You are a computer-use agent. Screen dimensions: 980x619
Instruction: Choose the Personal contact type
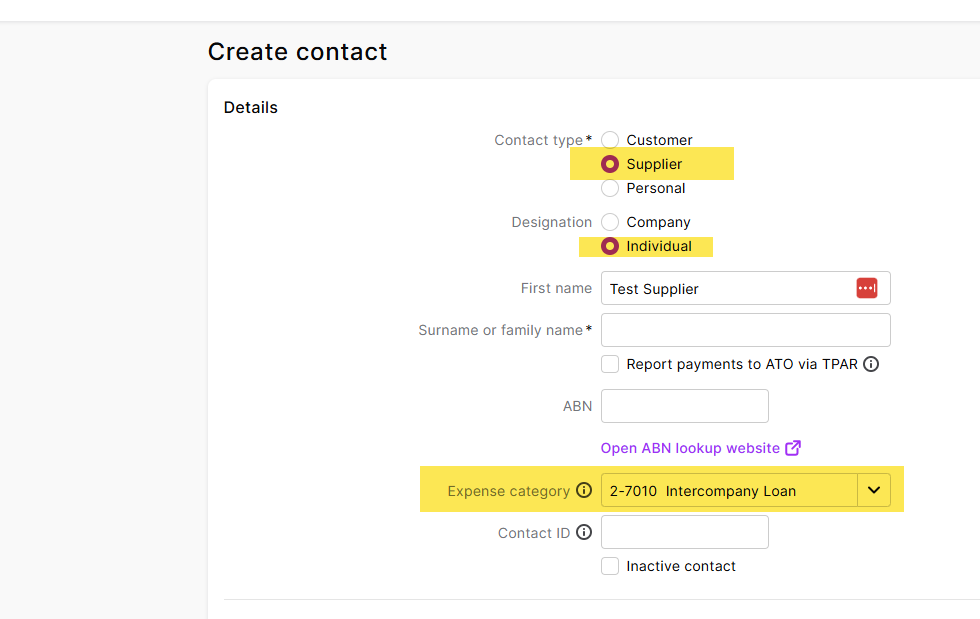(x=610, y=188)
